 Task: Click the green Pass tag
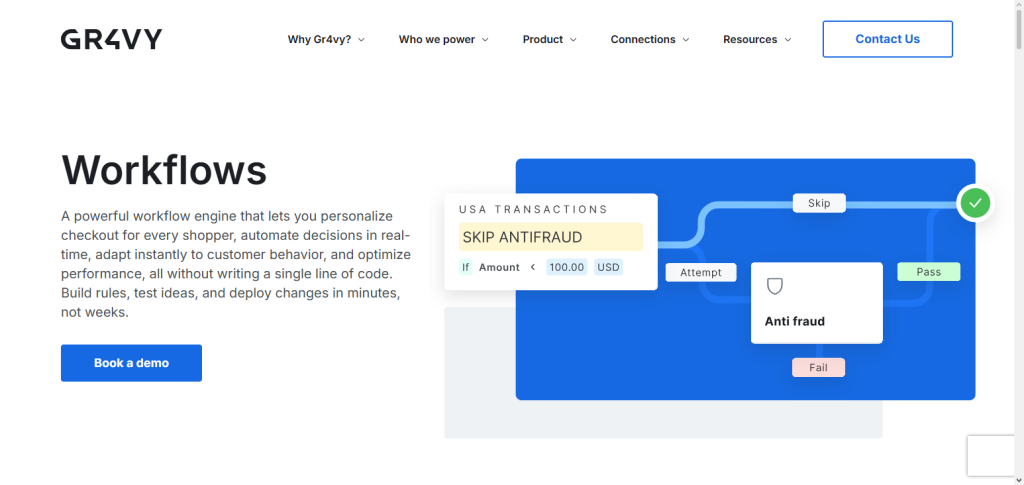[x=928, y=272]
